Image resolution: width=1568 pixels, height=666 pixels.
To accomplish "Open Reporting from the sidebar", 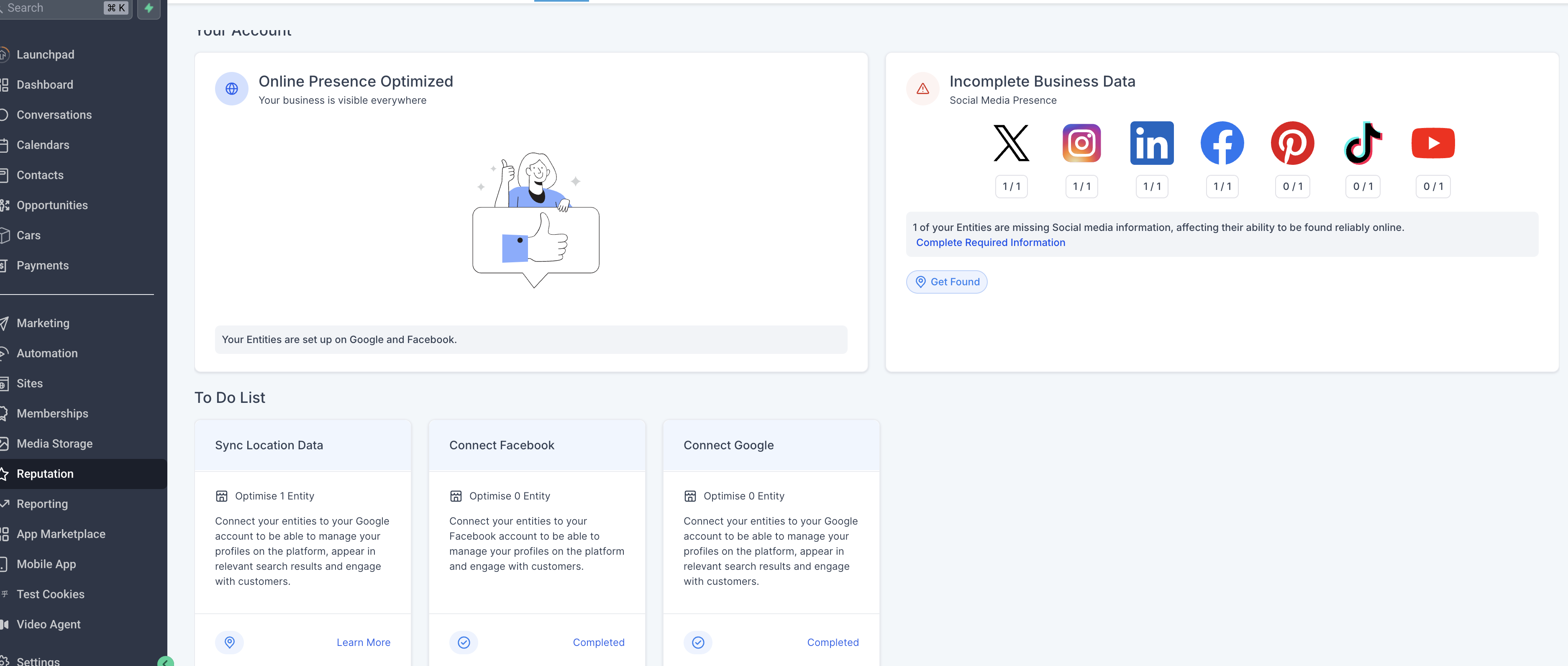I will pos(42,504).
